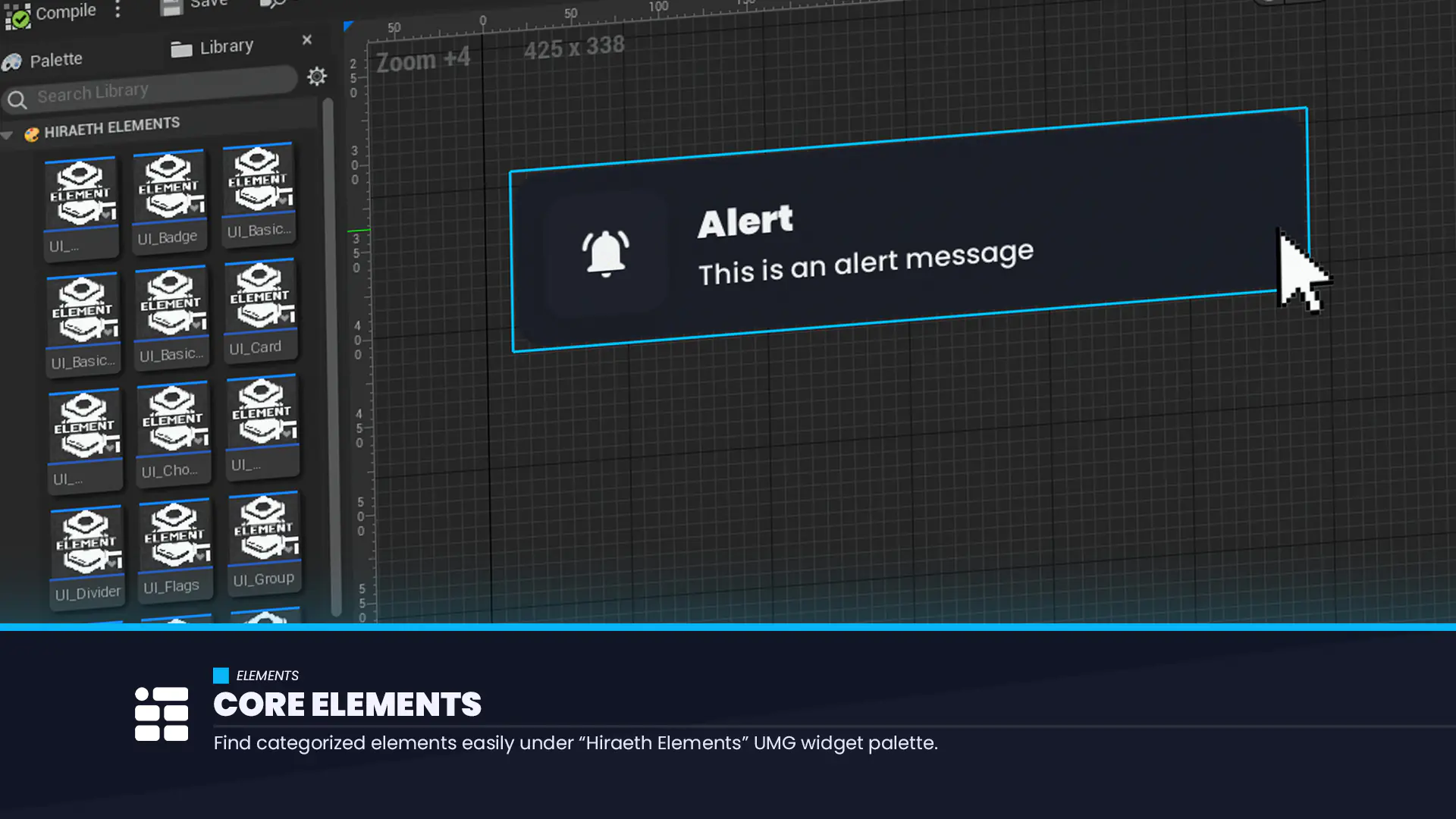
Task: Click the bell icon in Alert widget
Action: [x=605, y=253]
